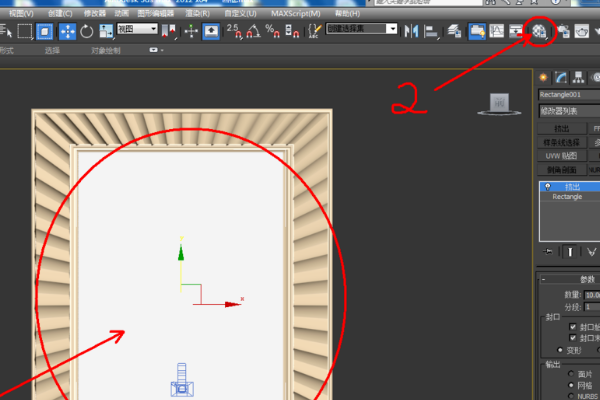Viewport: 600px width, 400px height.
Task: Select the 面片 output radio button
Action: (571, 374)
